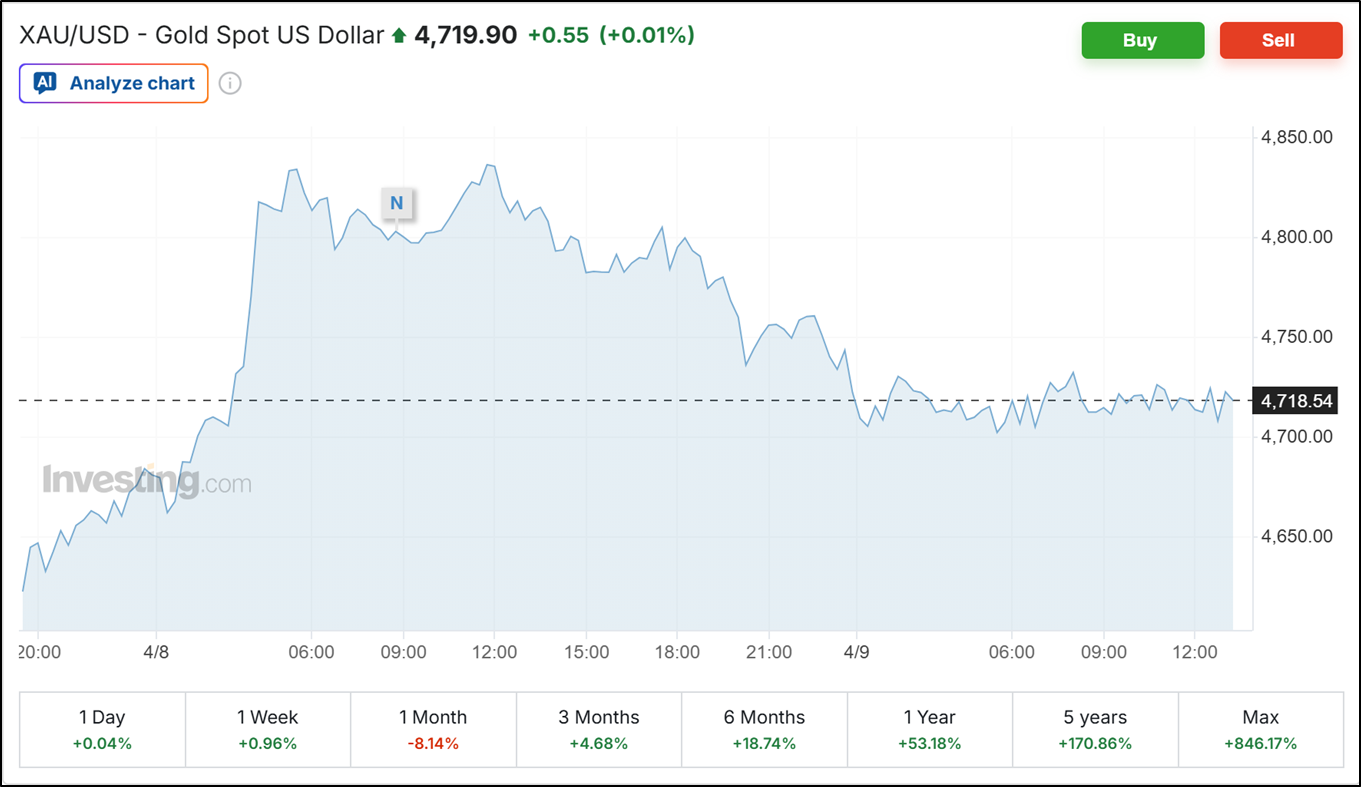The width and height of the screenshot is (1361, 787).
Task: Select the Max timeframe tab
Action: tap(1260, 729)
